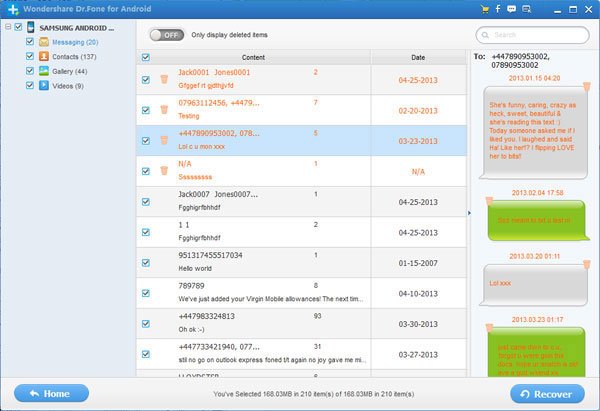Click the Messaging envelope icon in sidebar

click(43, 42)
